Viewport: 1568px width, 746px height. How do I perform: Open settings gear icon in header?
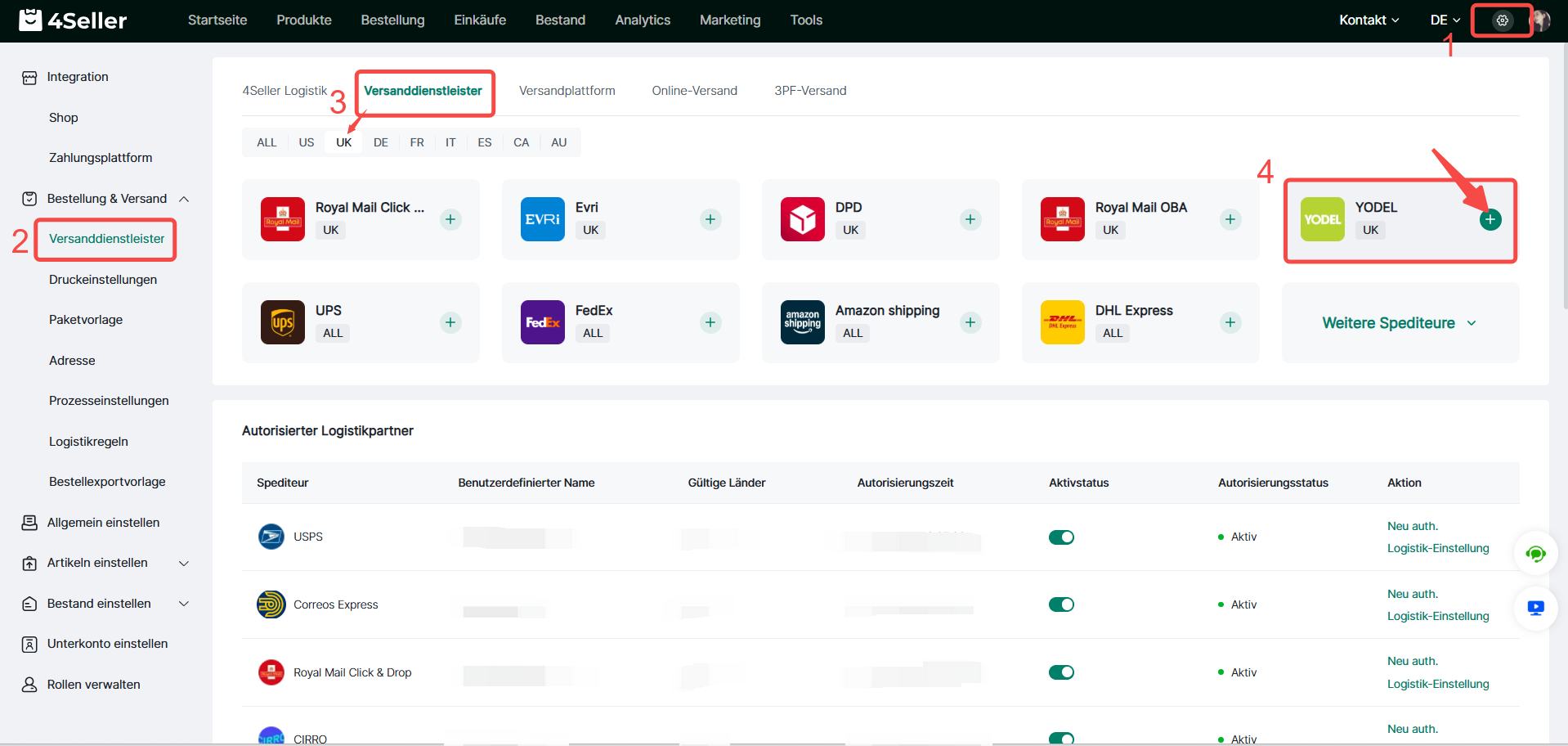1502,20
